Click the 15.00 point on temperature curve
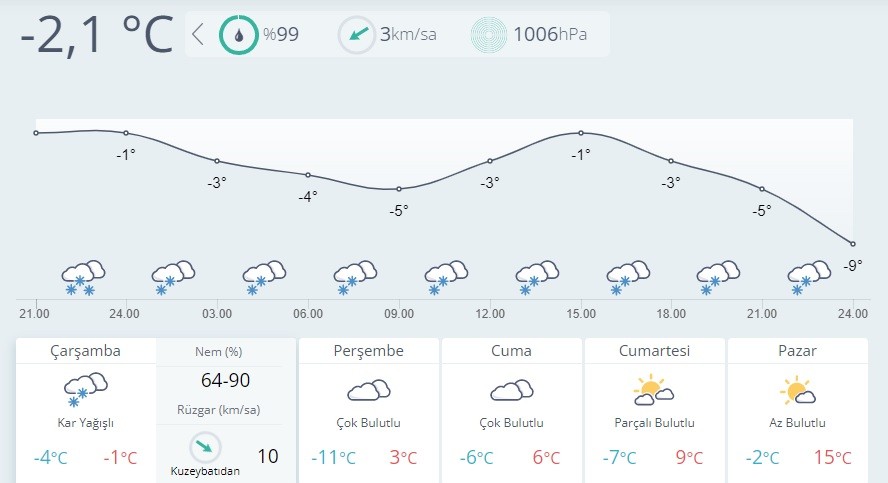This screenshot has width=888, height=483. [x=580, y=133]
